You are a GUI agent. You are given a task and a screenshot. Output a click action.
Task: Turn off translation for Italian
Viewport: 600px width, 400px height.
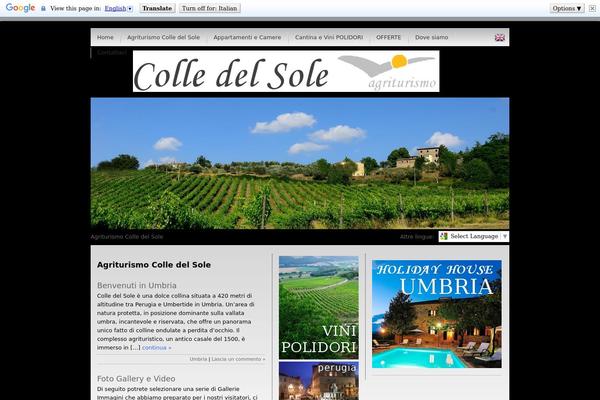(x=210, y=8)
